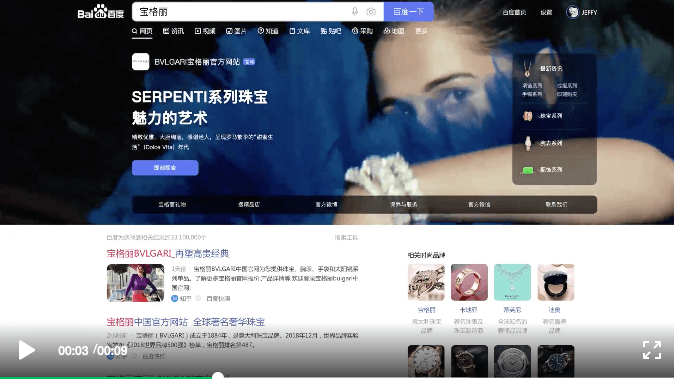The height and width of the screenshot is (379, 674).
Task: Click the Baidu logo
Action: pyautogui.click(x=101, y=12)
